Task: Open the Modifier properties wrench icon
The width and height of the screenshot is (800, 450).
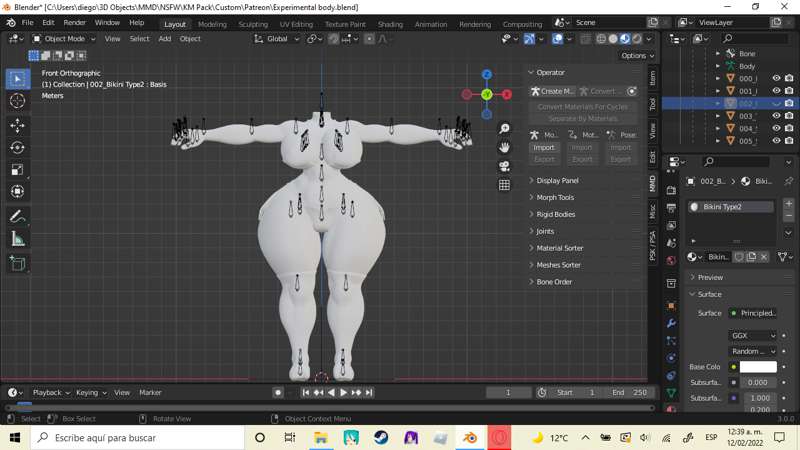Action: [671, 323]
